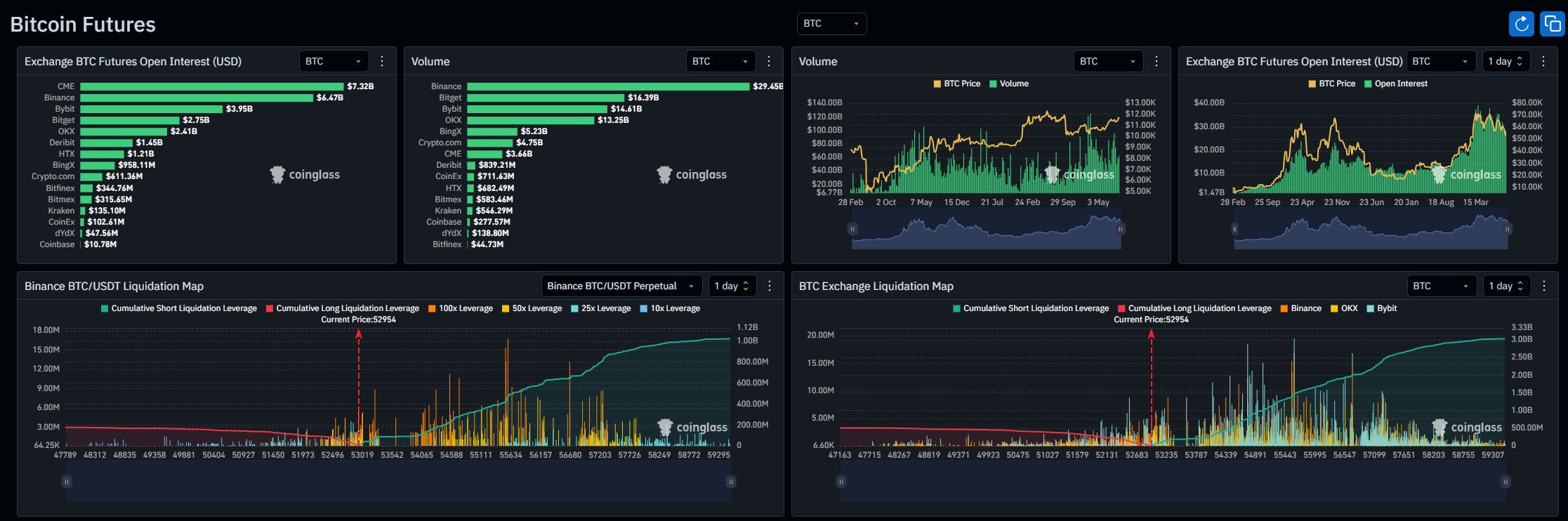Toggle 50x Leverage legend item
Image resolution: width=1568 pixels, height=521 pixels.
532,308
